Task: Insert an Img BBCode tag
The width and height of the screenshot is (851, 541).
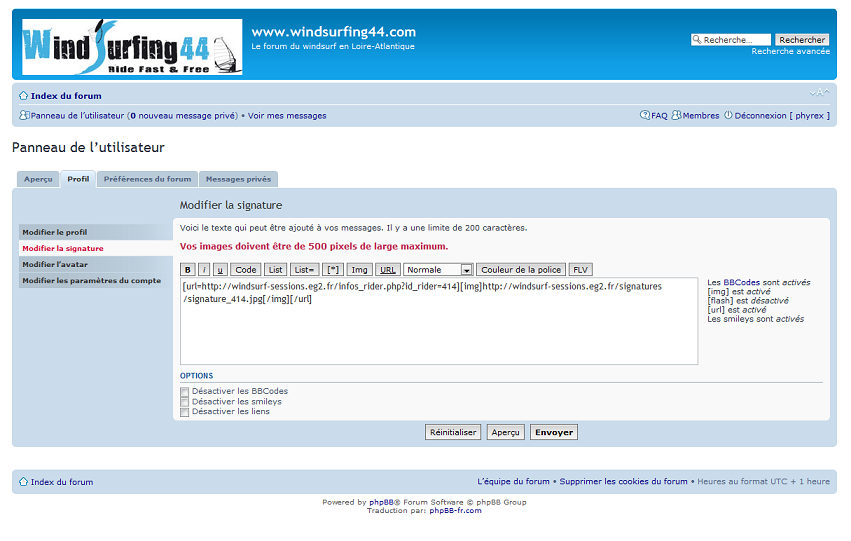Action: [360, 270]
